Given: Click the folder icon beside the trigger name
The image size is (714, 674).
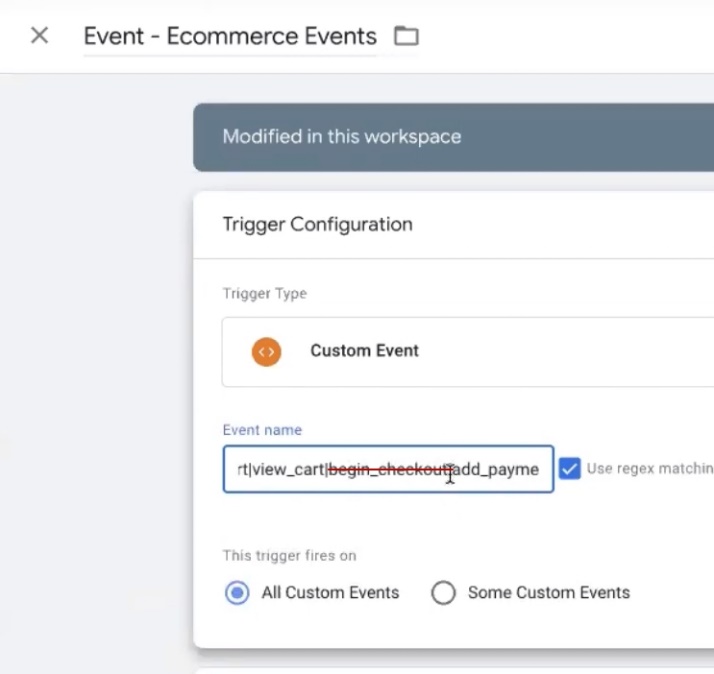Looking at the screenshot, I should [x=406, y=37].
